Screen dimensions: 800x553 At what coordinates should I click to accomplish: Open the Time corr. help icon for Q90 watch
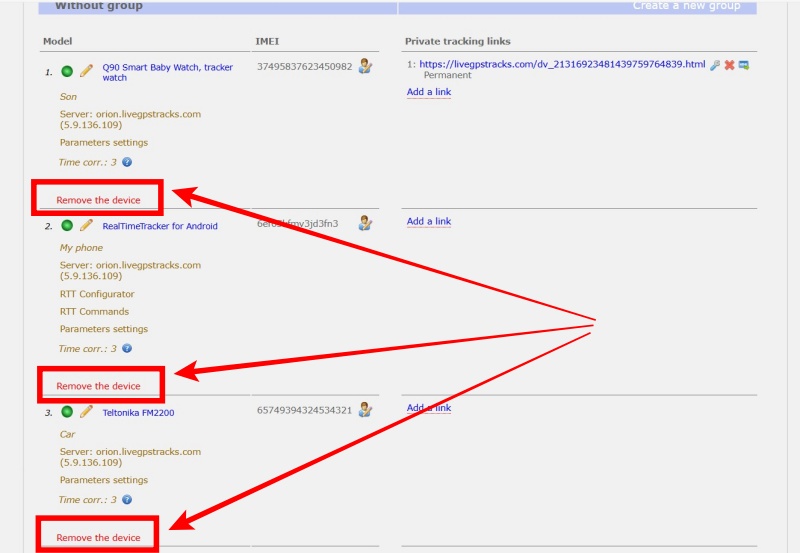(x=127, y=162)
